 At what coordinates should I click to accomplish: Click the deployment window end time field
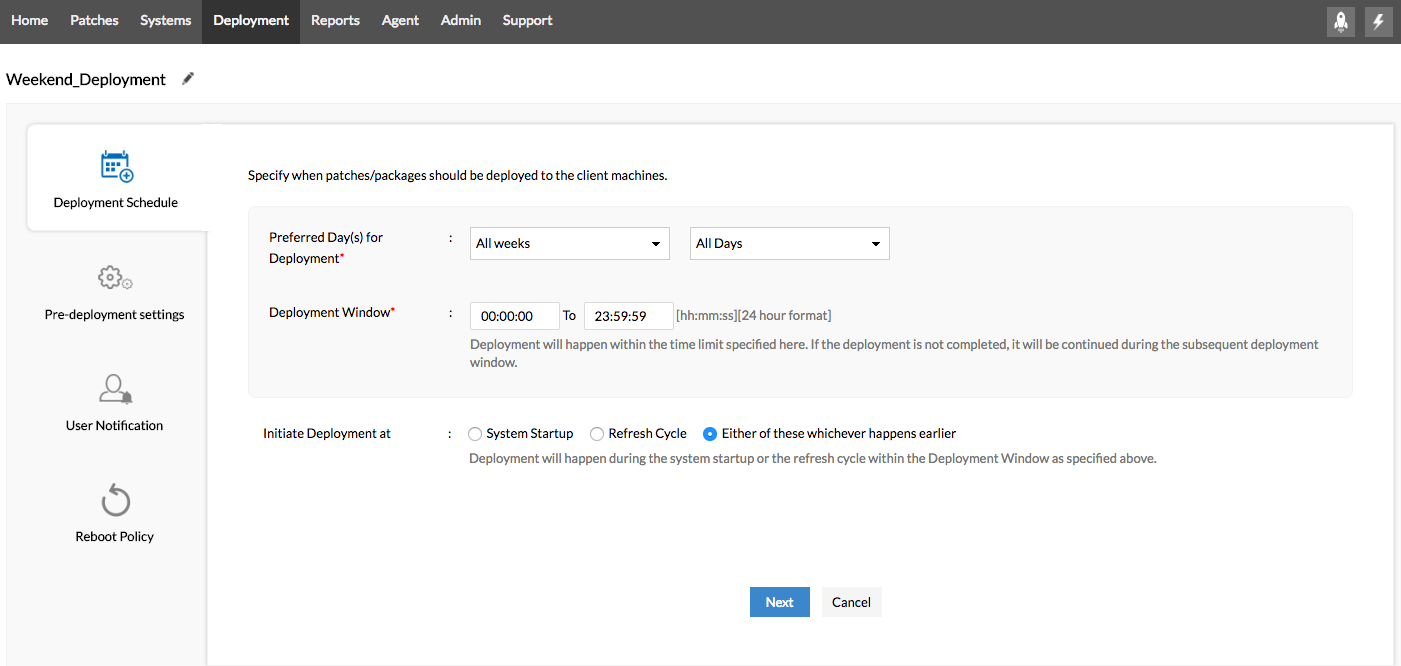point(628,316)
